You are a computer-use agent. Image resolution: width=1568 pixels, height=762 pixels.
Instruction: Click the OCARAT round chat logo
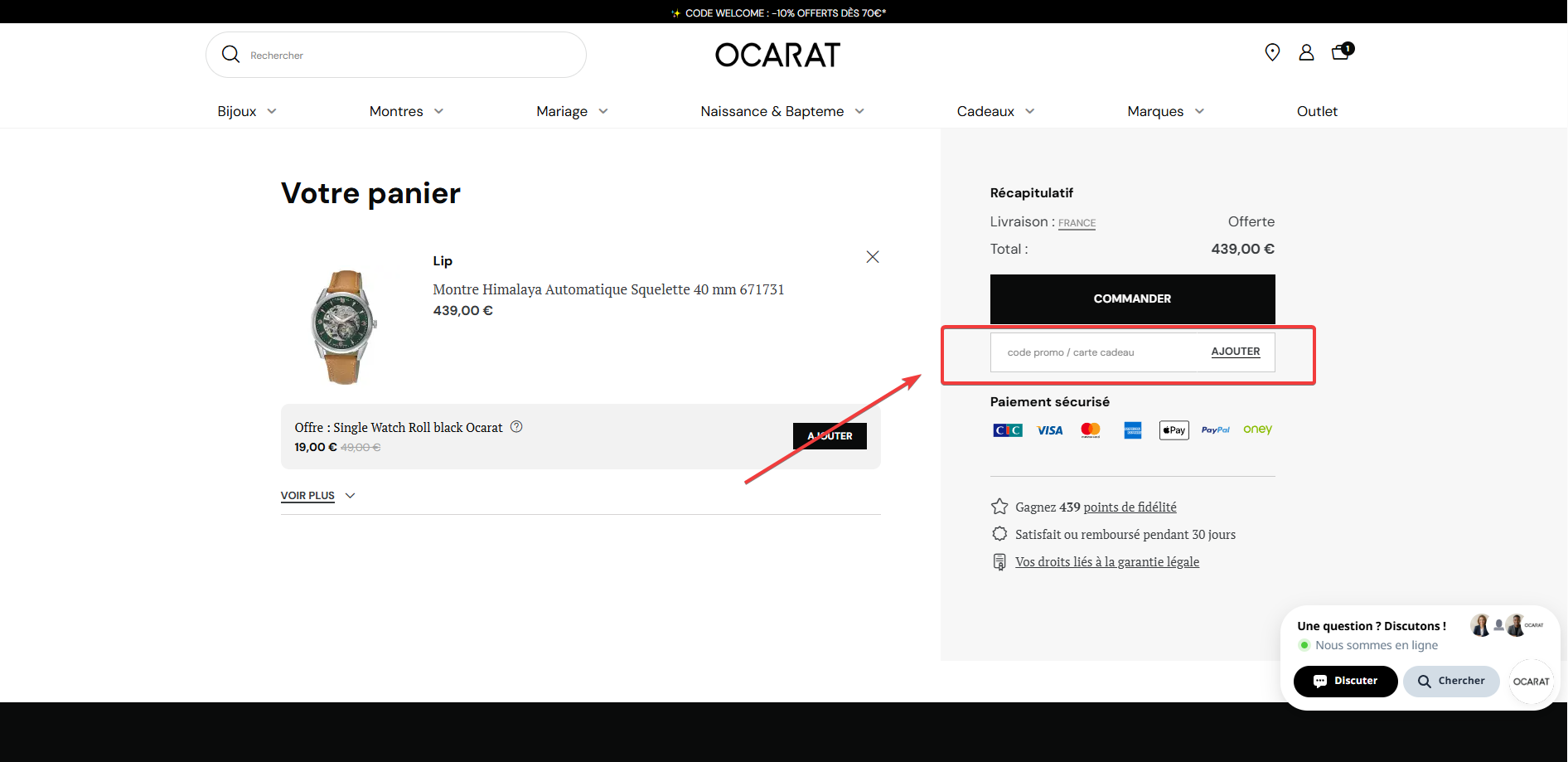1531,682
